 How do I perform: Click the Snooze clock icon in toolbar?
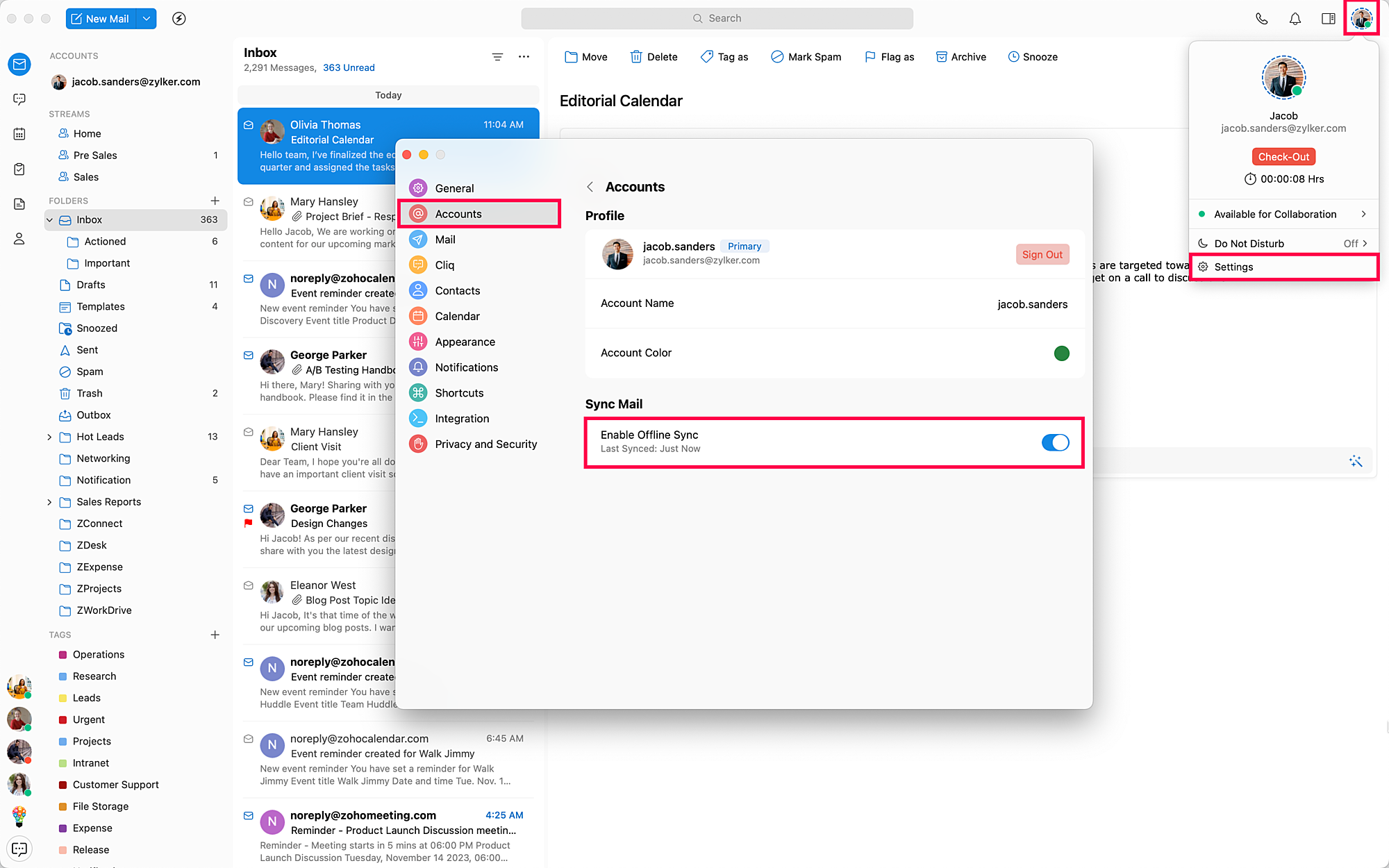tap(1013, 57)
